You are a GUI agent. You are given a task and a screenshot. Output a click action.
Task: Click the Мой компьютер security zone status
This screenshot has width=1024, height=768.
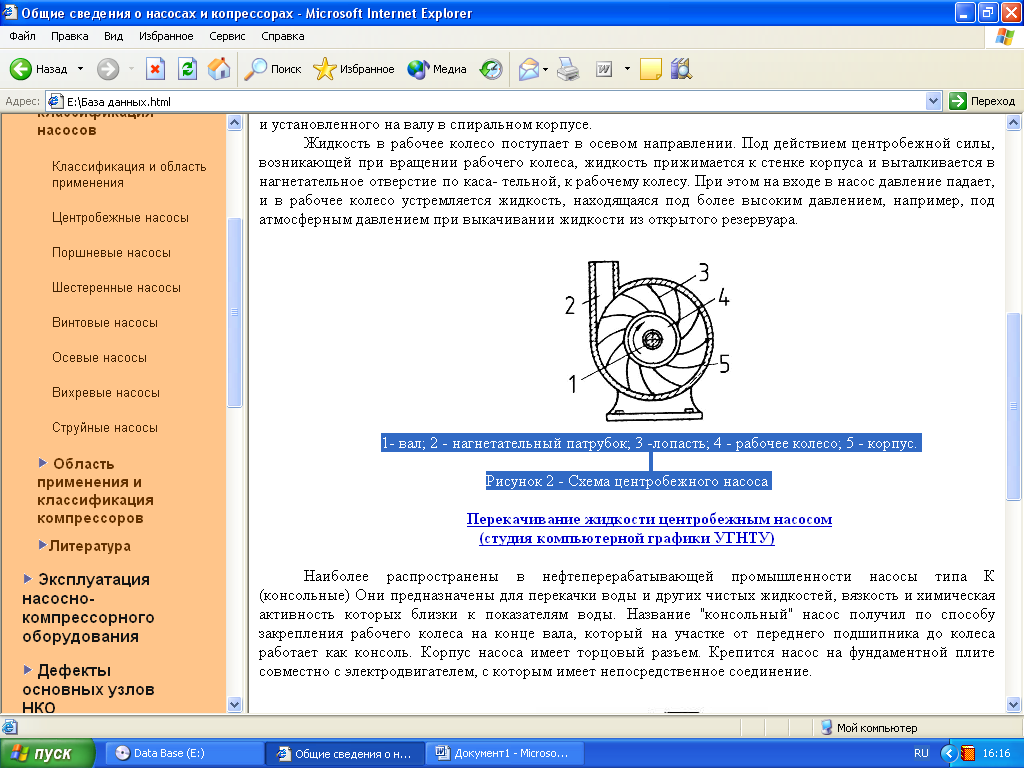[869, 728]
